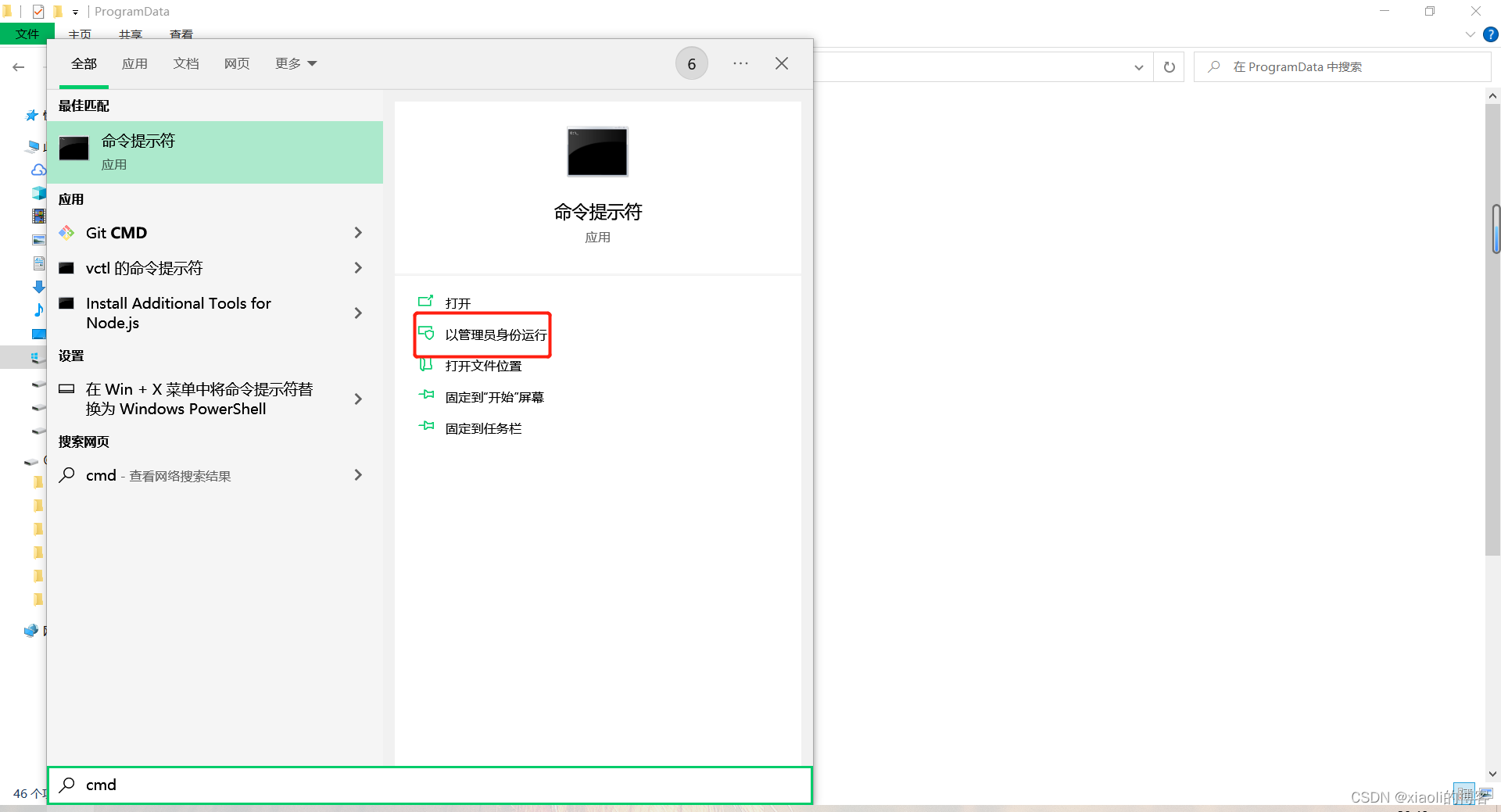Screen dimensions: 1501x812
Task: Open the 查看 ribbon tab in File Explorer
Action: 181,34
